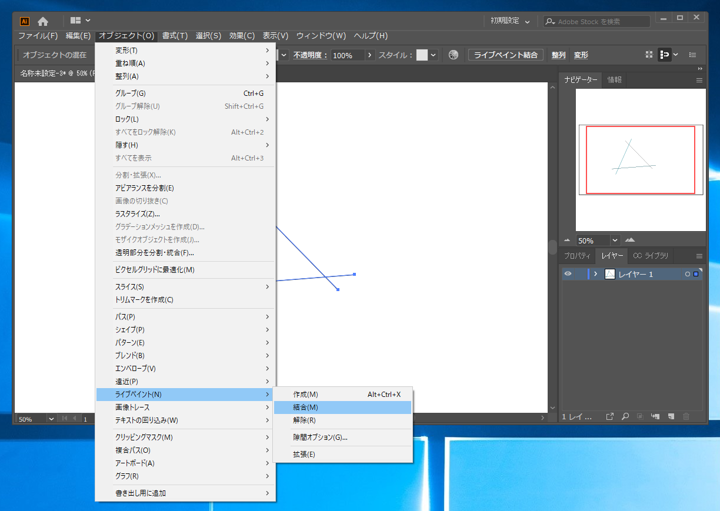Screen dimensions: 720x511
Task: Select アピアランスを分割(E) menu item
Action: [186, 188]
